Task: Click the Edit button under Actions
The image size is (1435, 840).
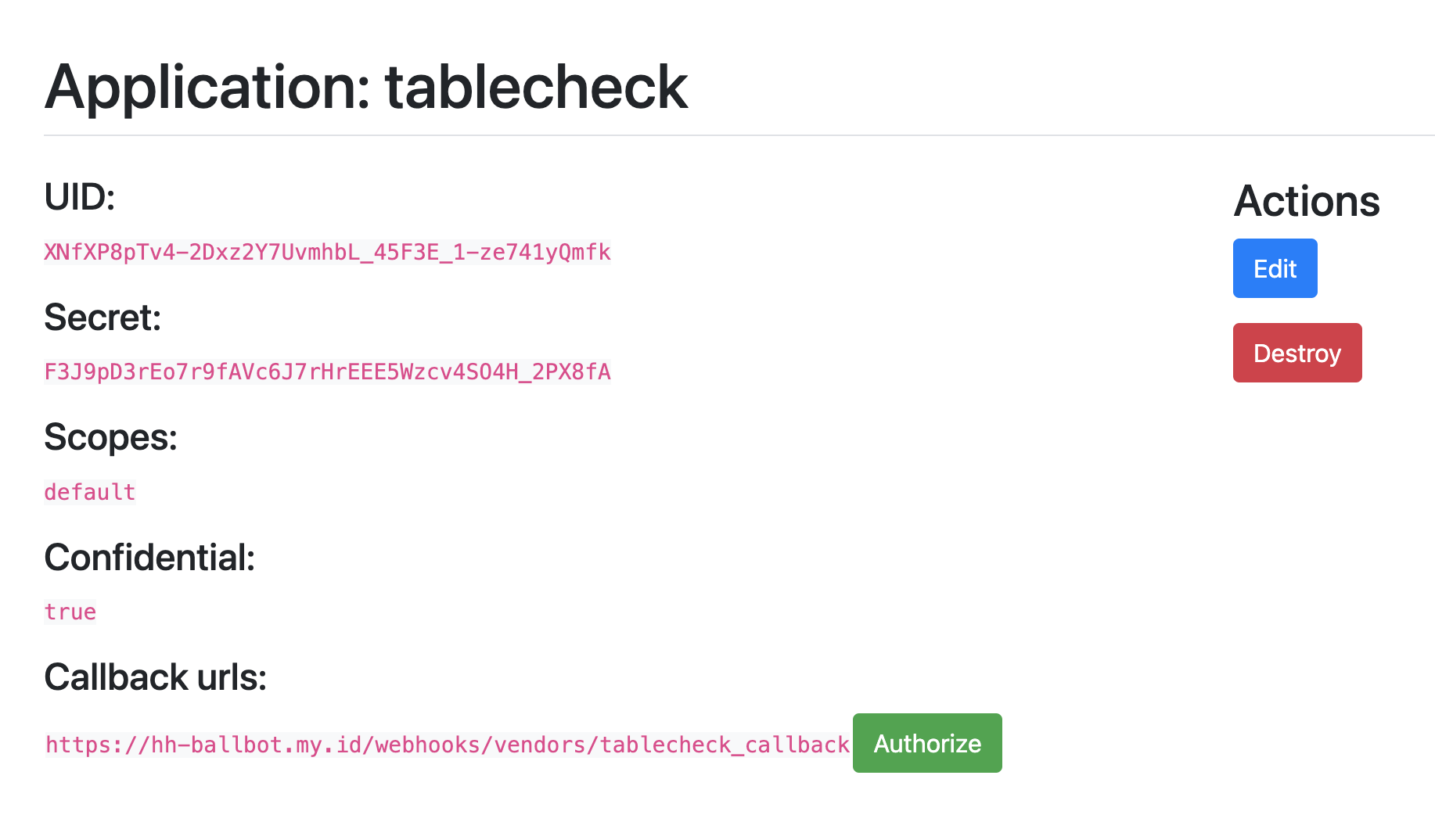Action: tap(1275, 268)
